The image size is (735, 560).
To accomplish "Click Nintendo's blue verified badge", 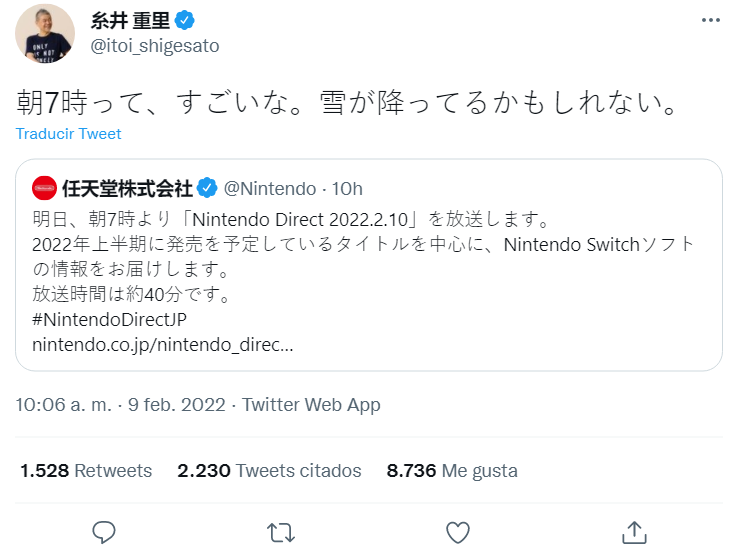I will pos(207,188).
